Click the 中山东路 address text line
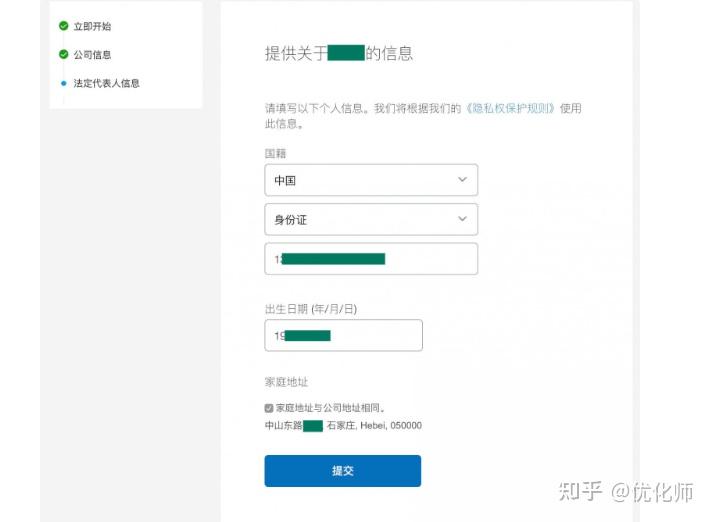The height and width of the screenshot is (522, 711). tap(343, 426)
